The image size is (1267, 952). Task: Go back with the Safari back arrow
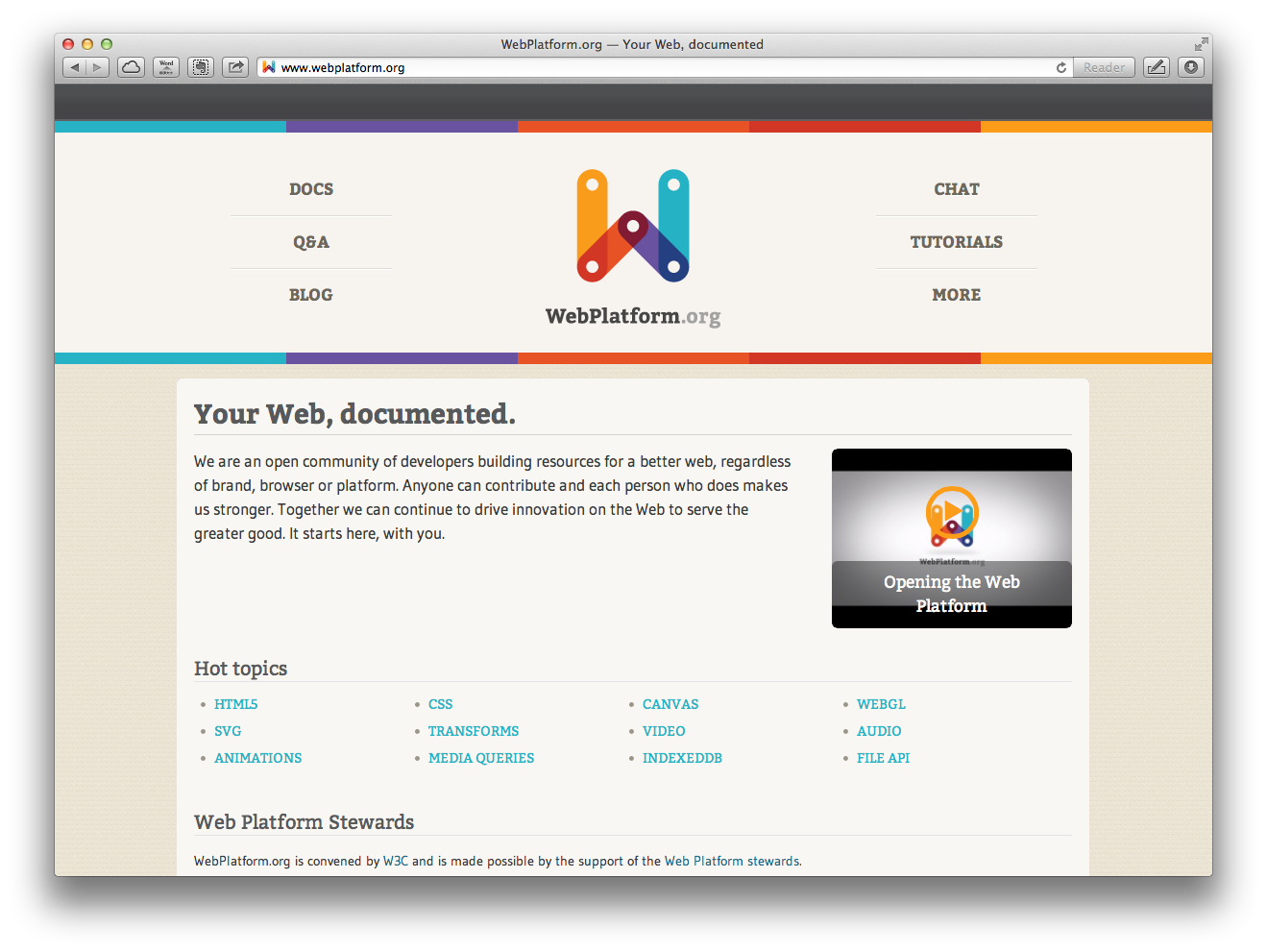[x=74, y=67]
